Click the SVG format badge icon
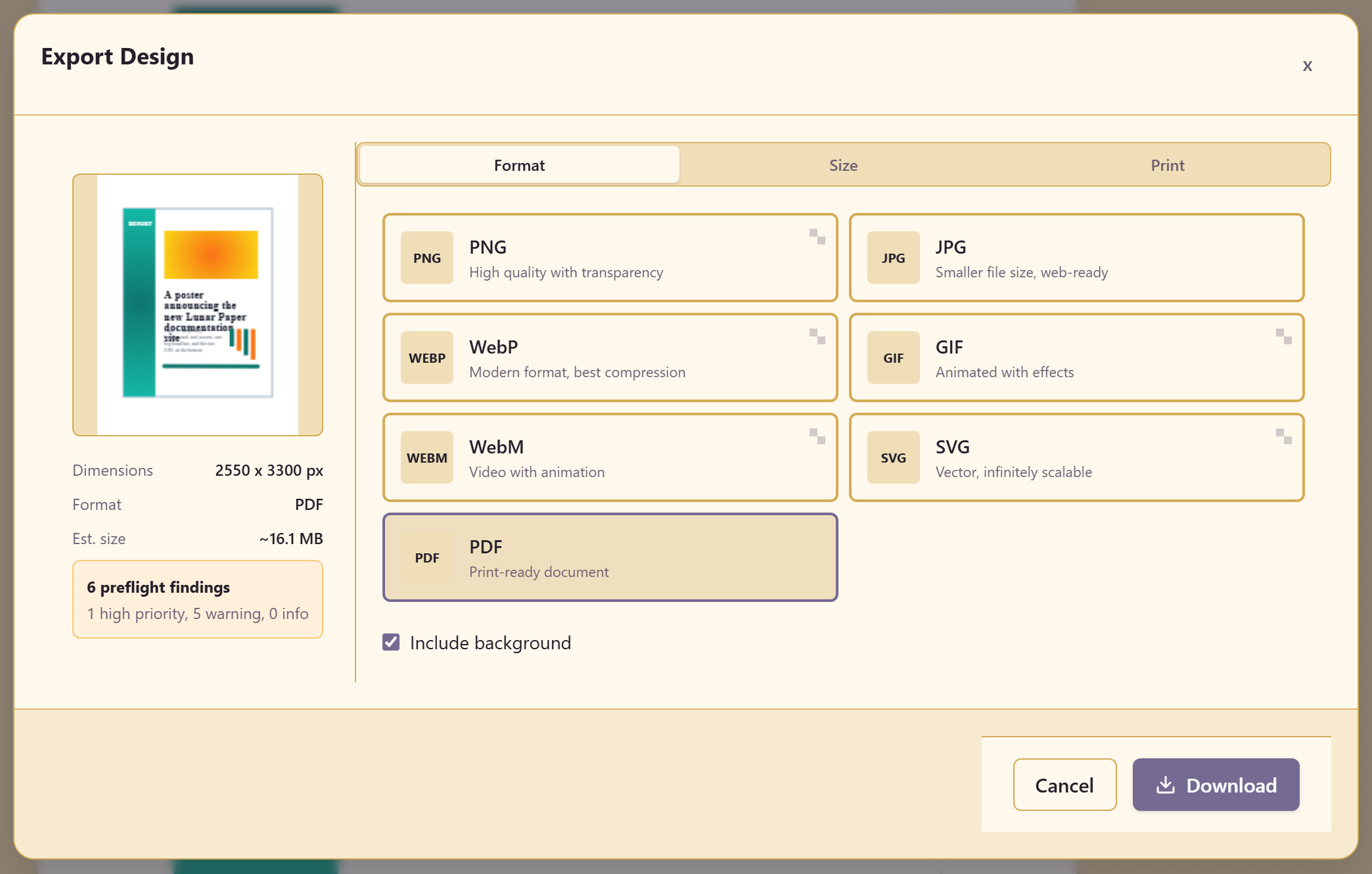The image size is (1372, 874). (x=894, y=457)
